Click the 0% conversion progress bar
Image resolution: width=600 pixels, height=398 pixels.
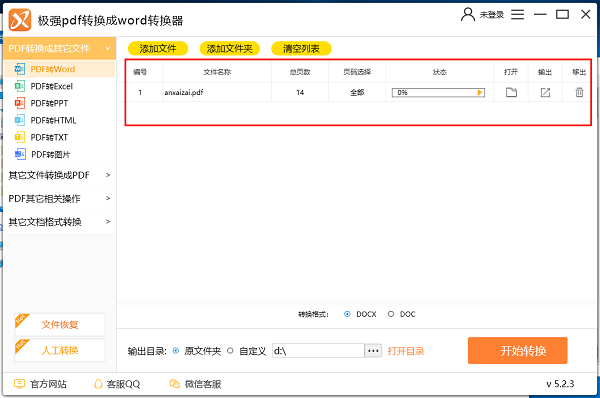tap(438, 93)
